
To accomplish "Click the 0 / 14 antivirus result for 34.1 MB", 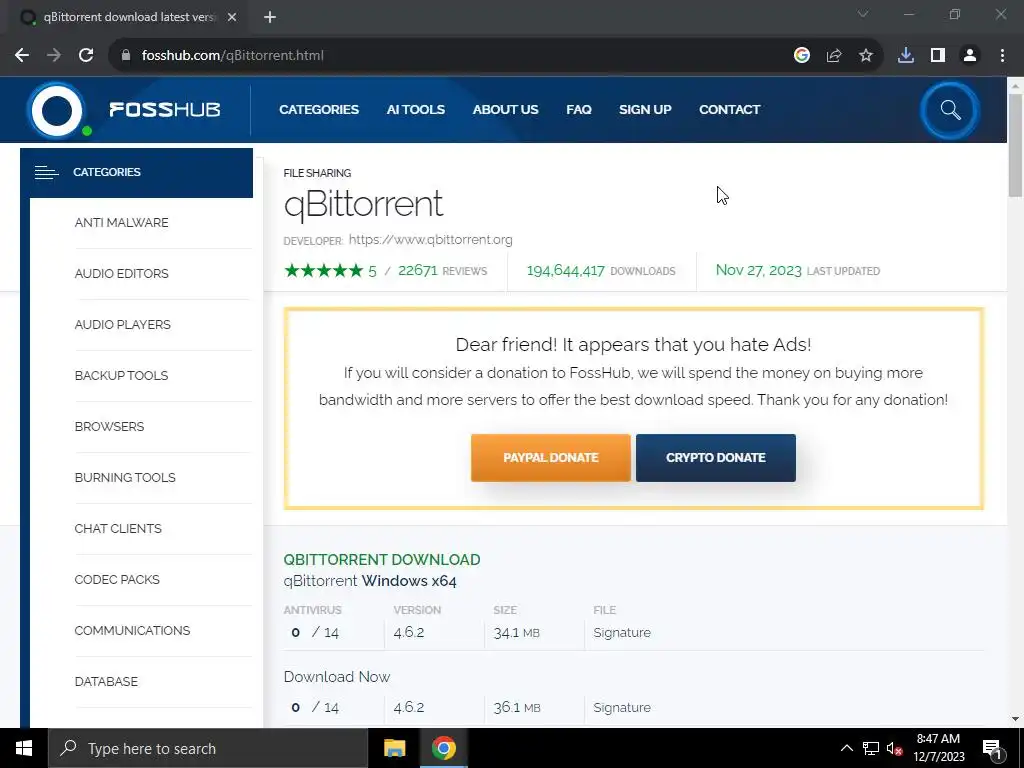I will pos(315,632).
